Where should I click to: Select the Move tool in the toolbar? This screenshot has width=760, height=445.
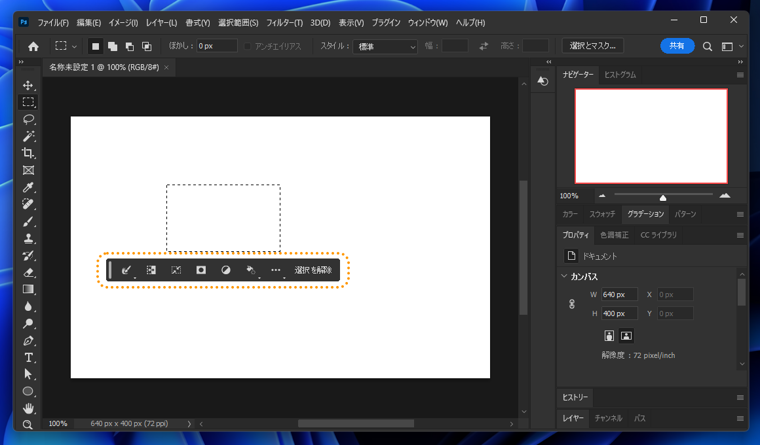point(28,86)
